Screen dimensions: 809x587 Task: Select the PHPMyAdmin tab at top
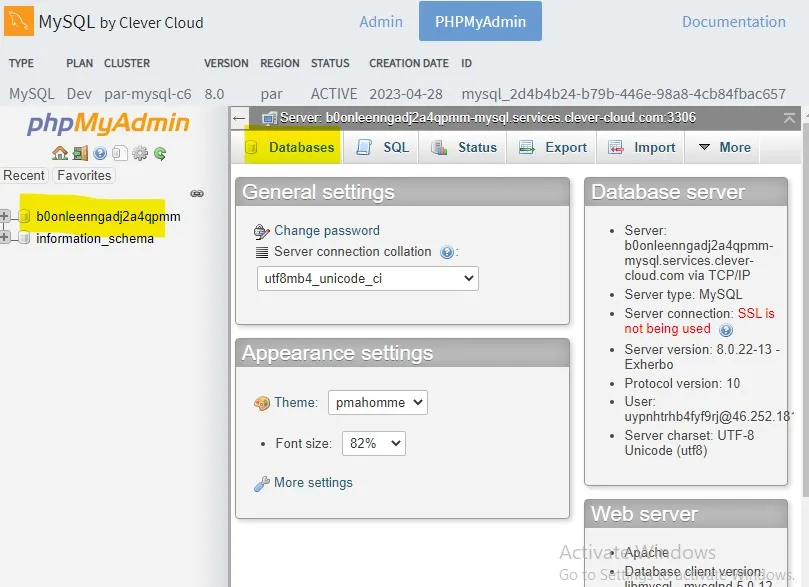coord(480,21)
